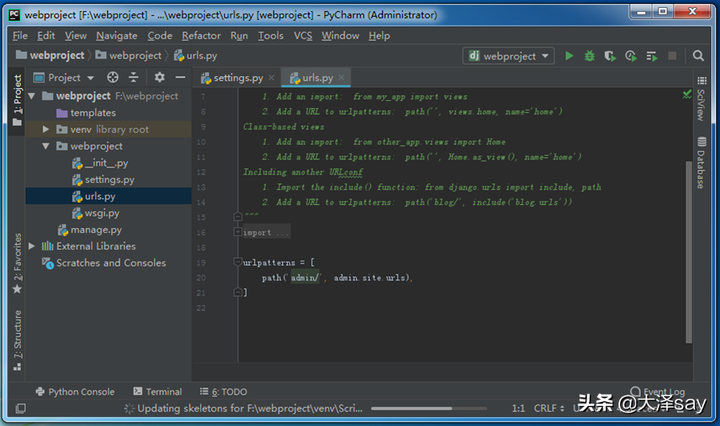Viewport: 720px width, 426px height.
Task: Open the webproject run configuration dropdown
Action: [x=508, y=56]
